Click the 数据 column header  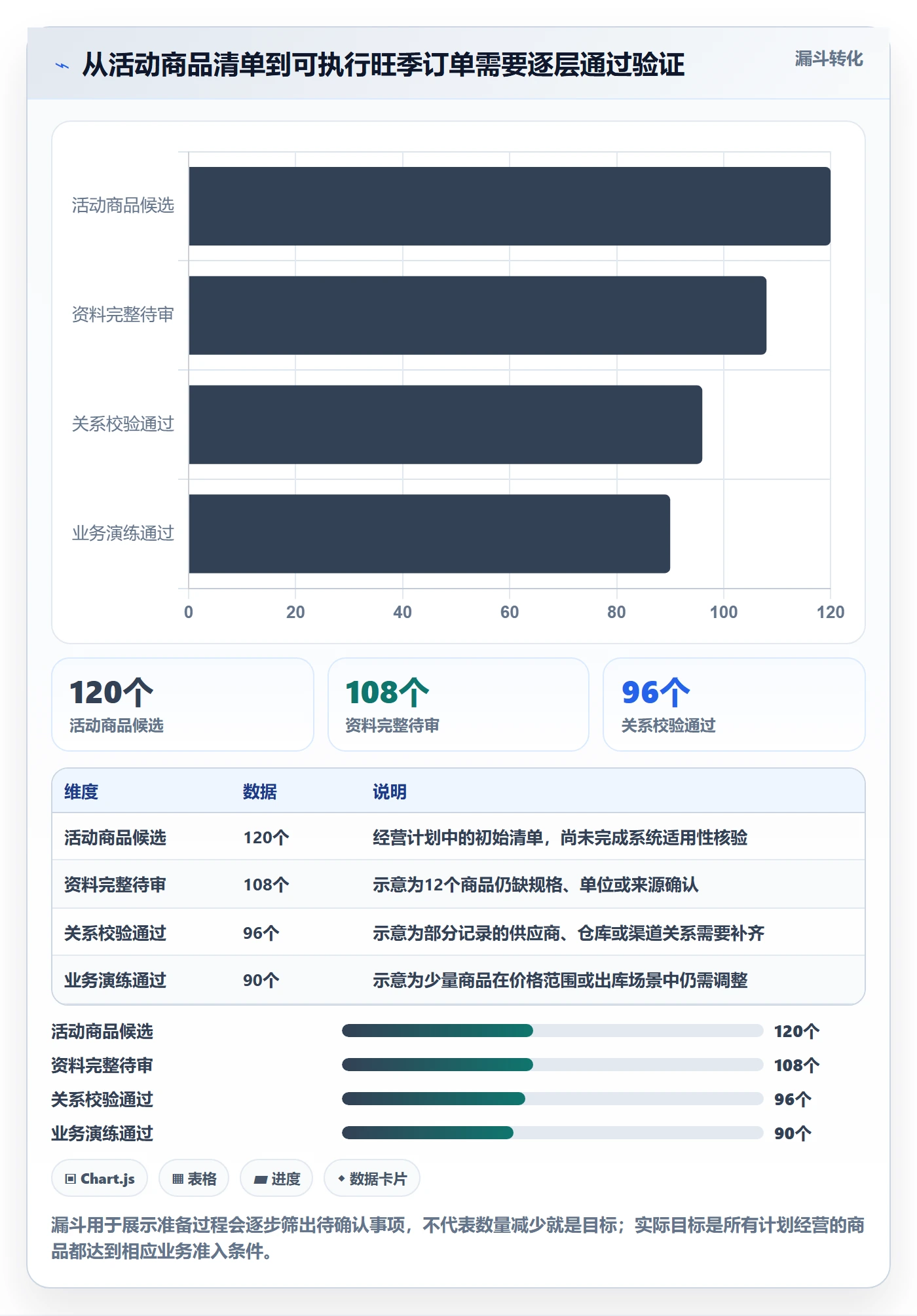click(x=260, y=792)
